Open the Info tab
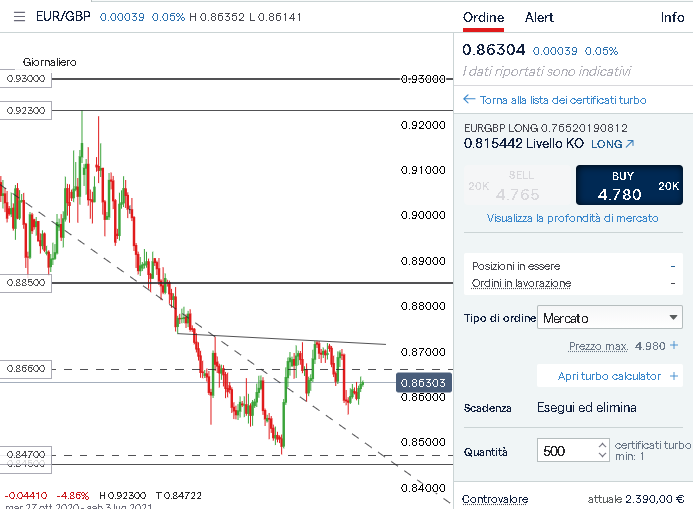Screen dimensions: 693x509 (x=672, y=17)
